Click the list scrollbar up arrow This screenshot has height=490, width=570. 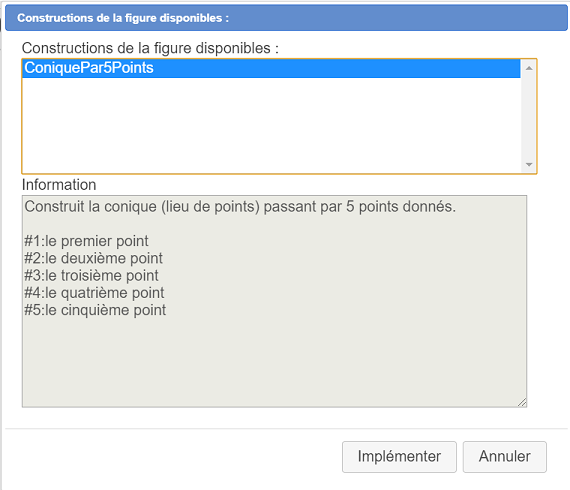click(x=529, y=68)
